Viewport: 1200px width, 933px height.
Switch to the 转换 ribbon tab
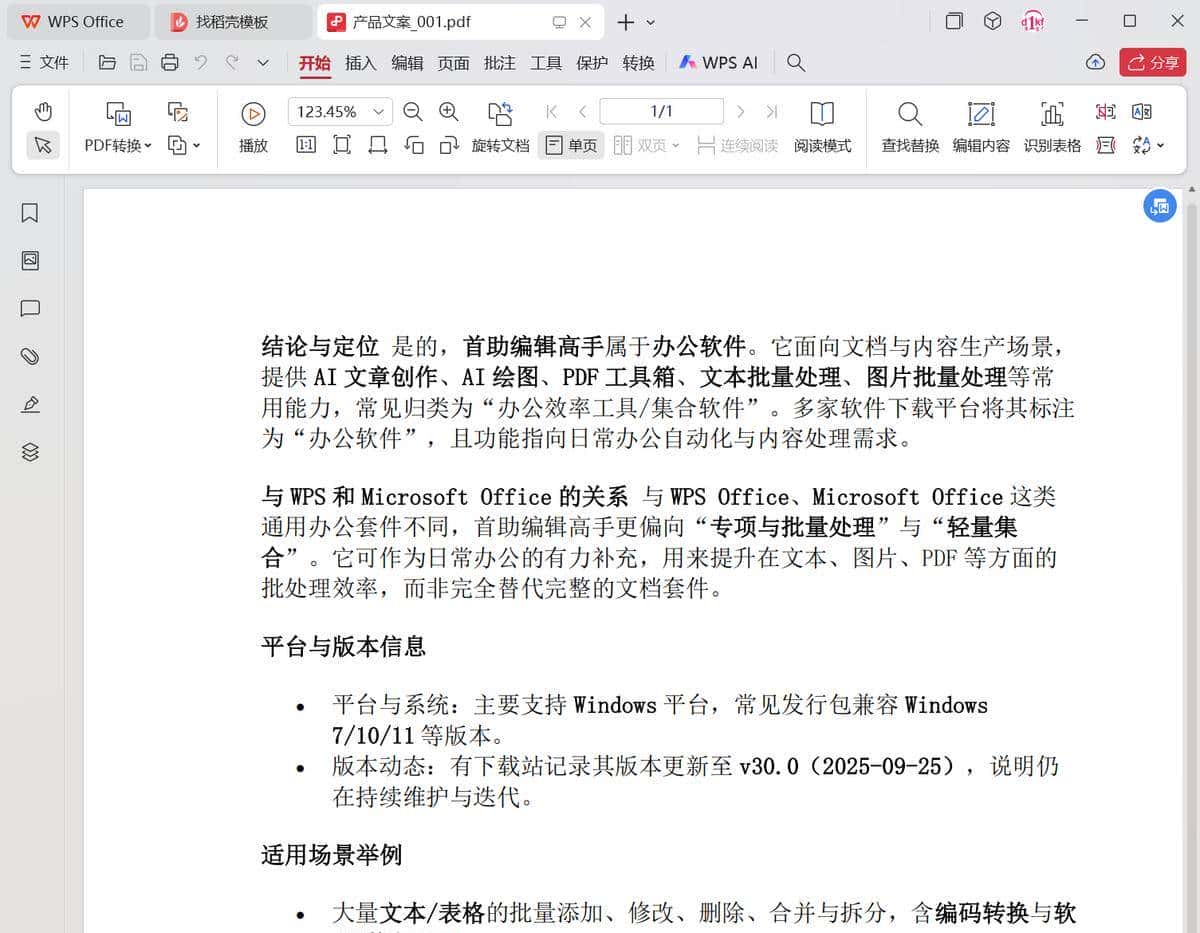pos(639,62)
